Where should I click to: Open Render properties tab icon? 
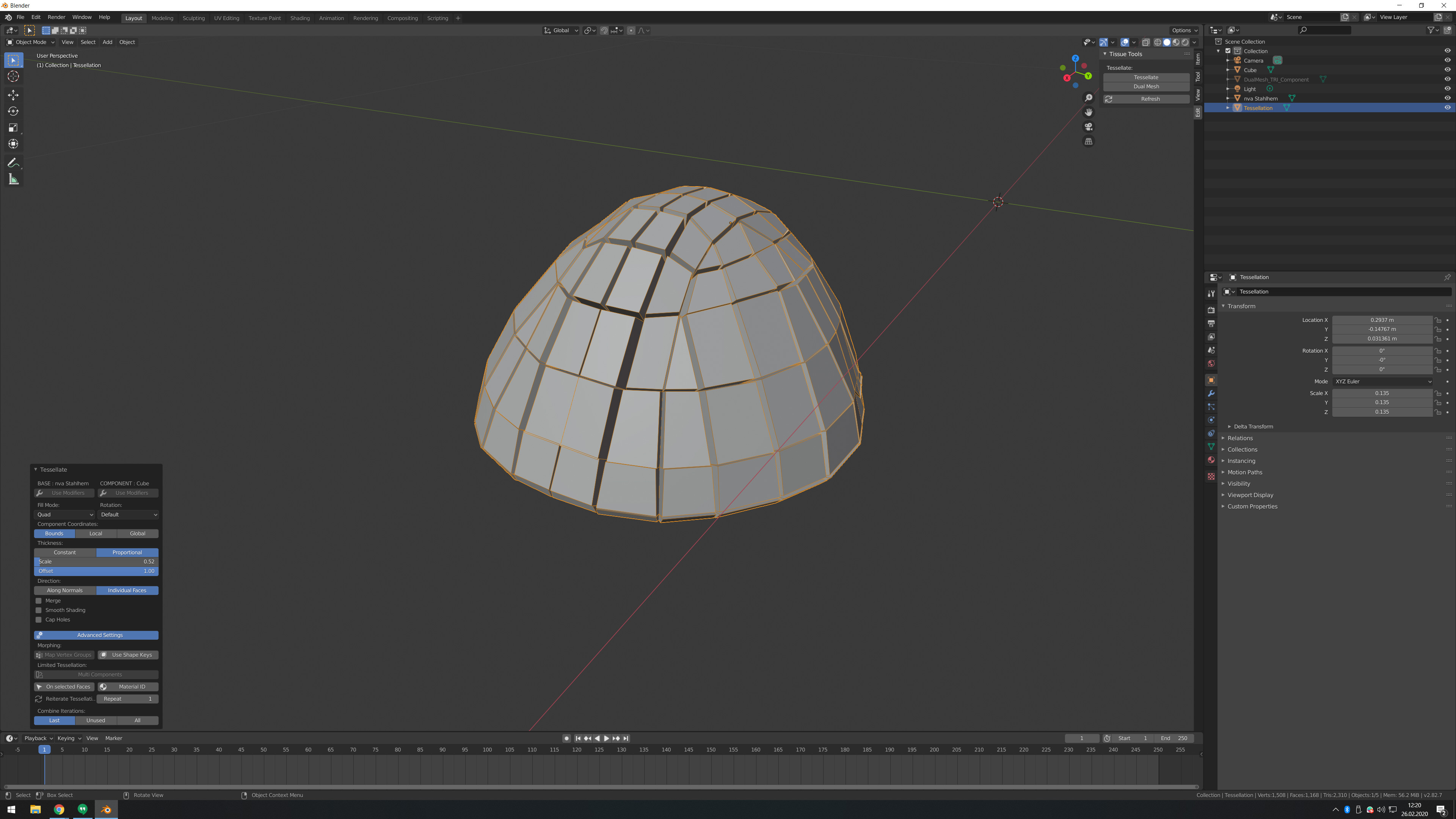click(1211, 310)
